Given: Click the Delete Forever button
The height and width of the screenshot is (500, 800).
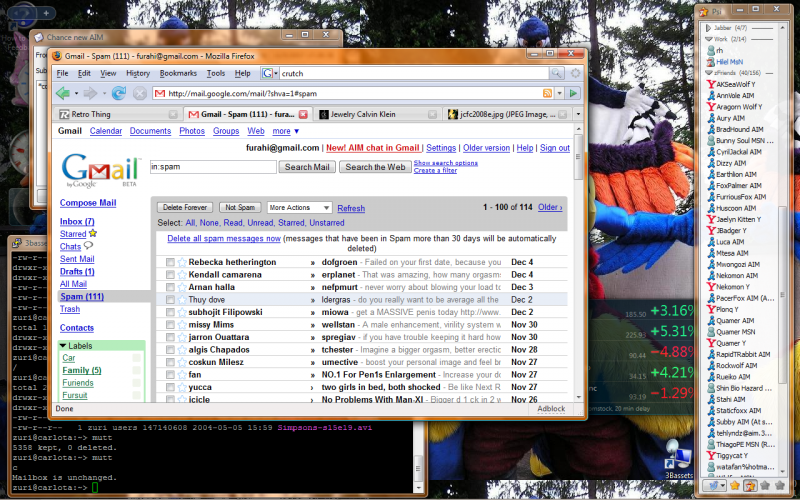Looking at the screenshot, I should coord(186,207).
